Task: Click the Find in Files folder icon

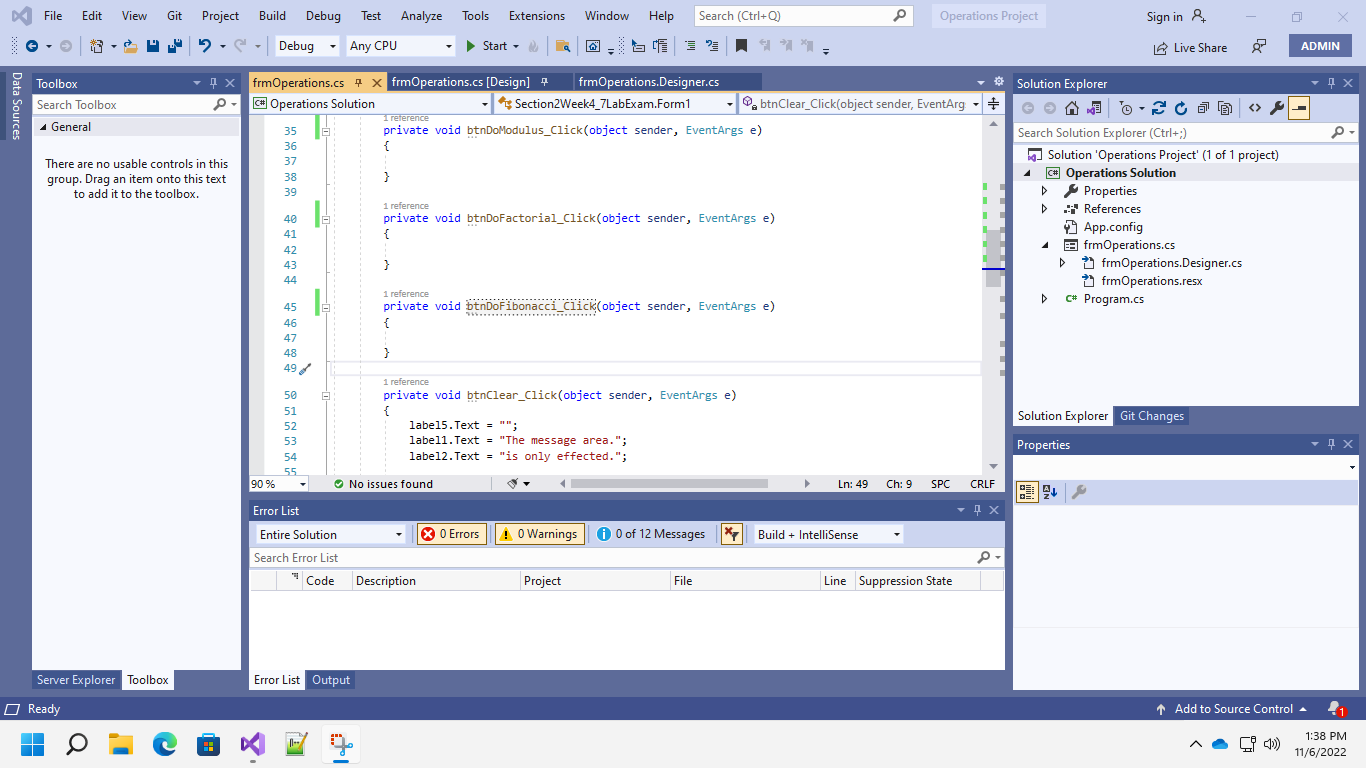Action: click(563, 46)
